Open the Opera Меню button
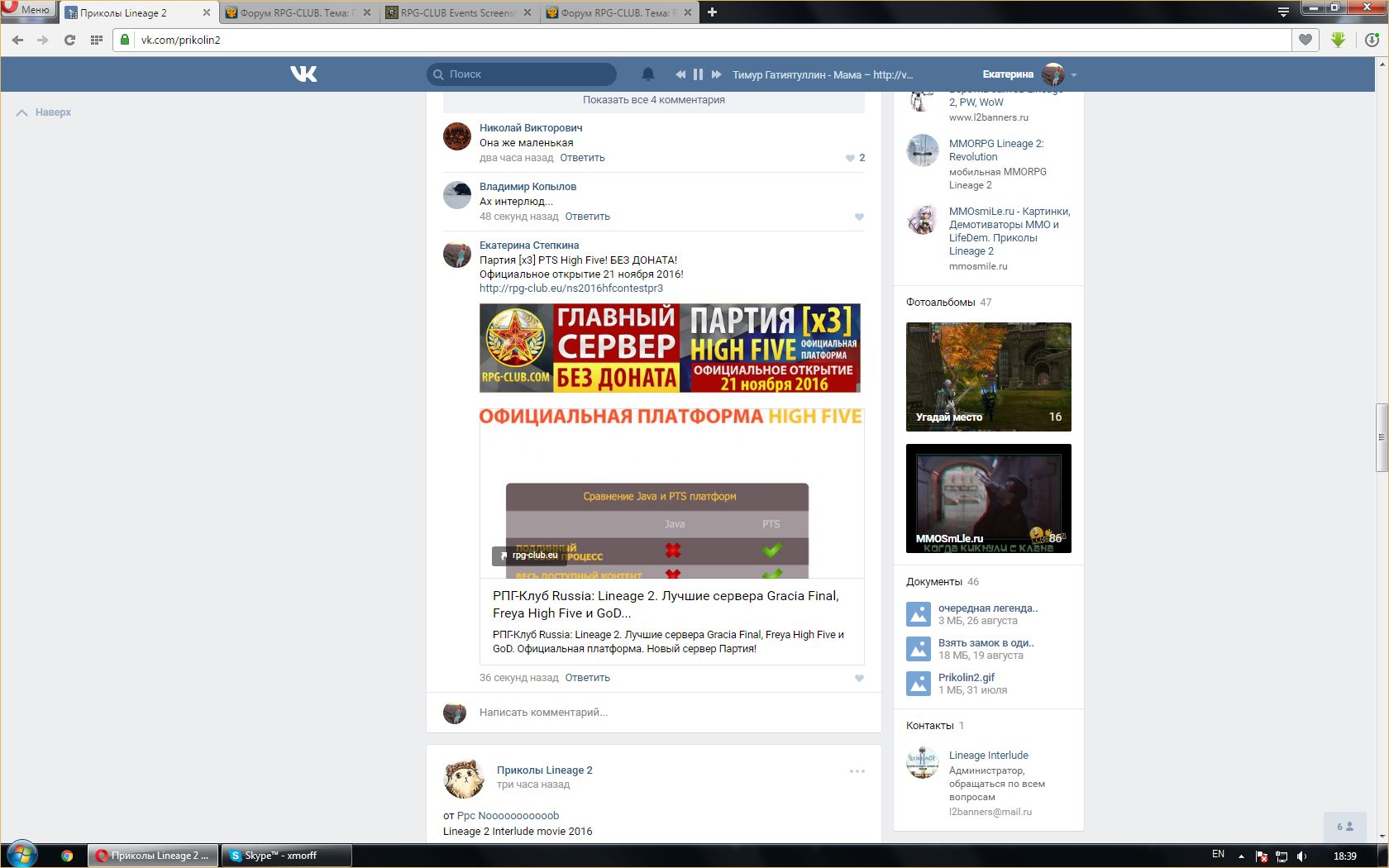 tap(27, 9)
